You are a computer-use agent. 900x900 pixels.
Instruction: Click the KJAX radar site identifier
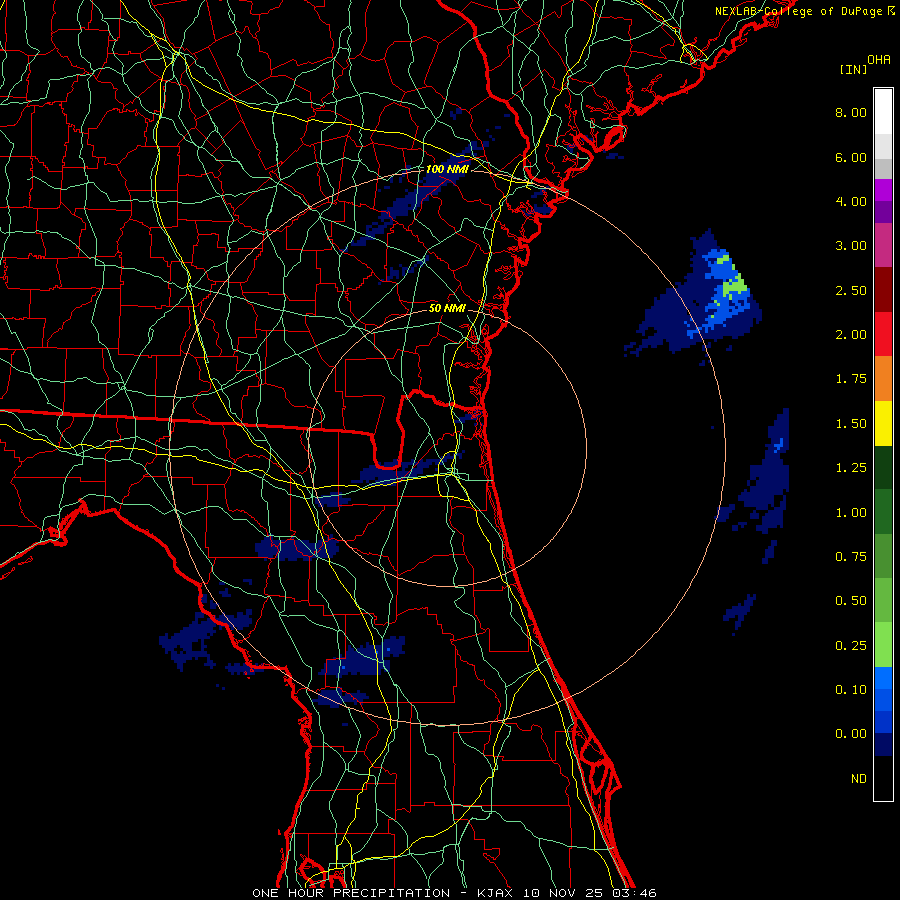click(x=495, y=893)
